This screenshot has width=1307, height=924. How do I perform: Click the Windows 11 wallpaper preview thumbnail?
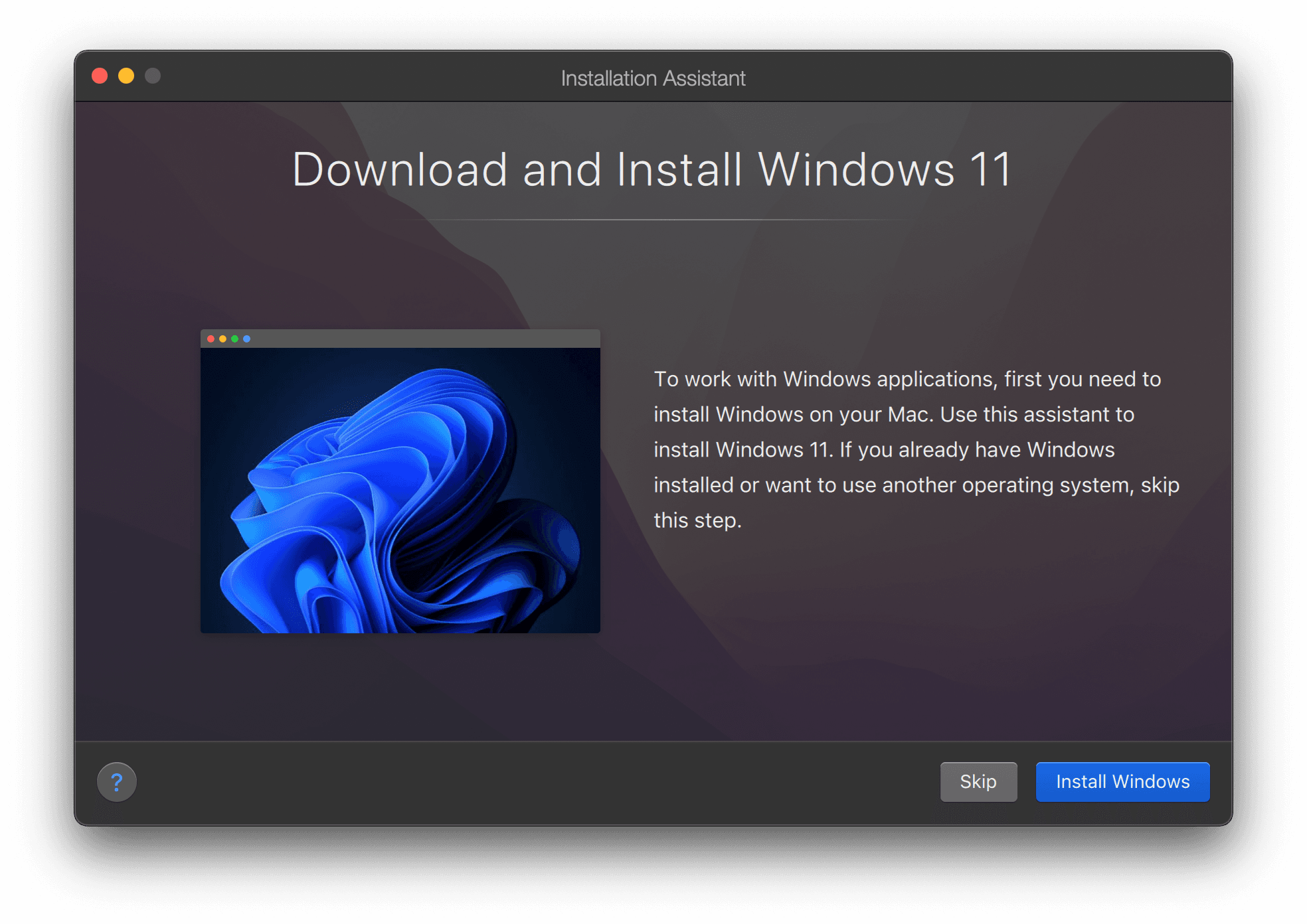click(400, 481)
